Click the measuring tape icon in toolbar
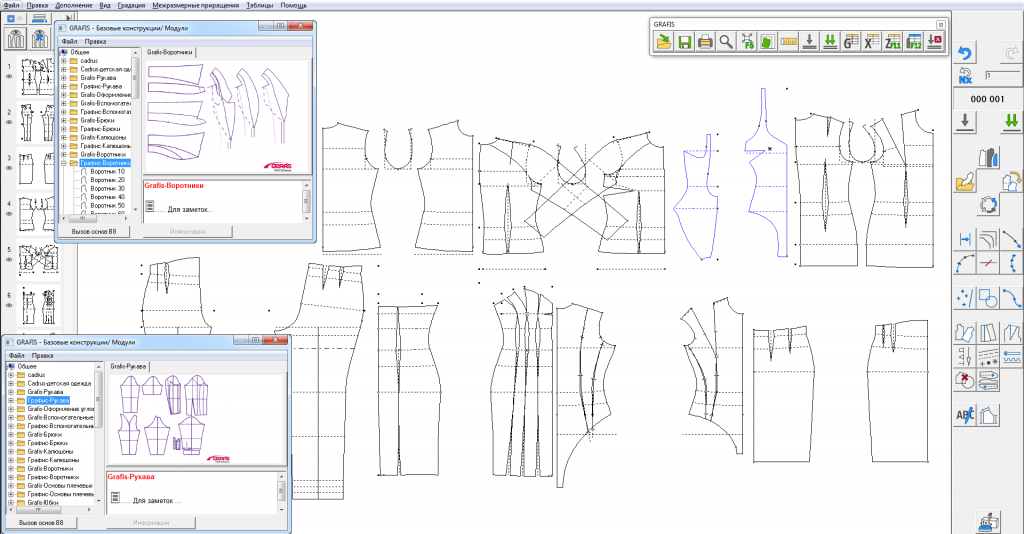The width and height of the screenshot is (1024, 534). coord(788,42)
